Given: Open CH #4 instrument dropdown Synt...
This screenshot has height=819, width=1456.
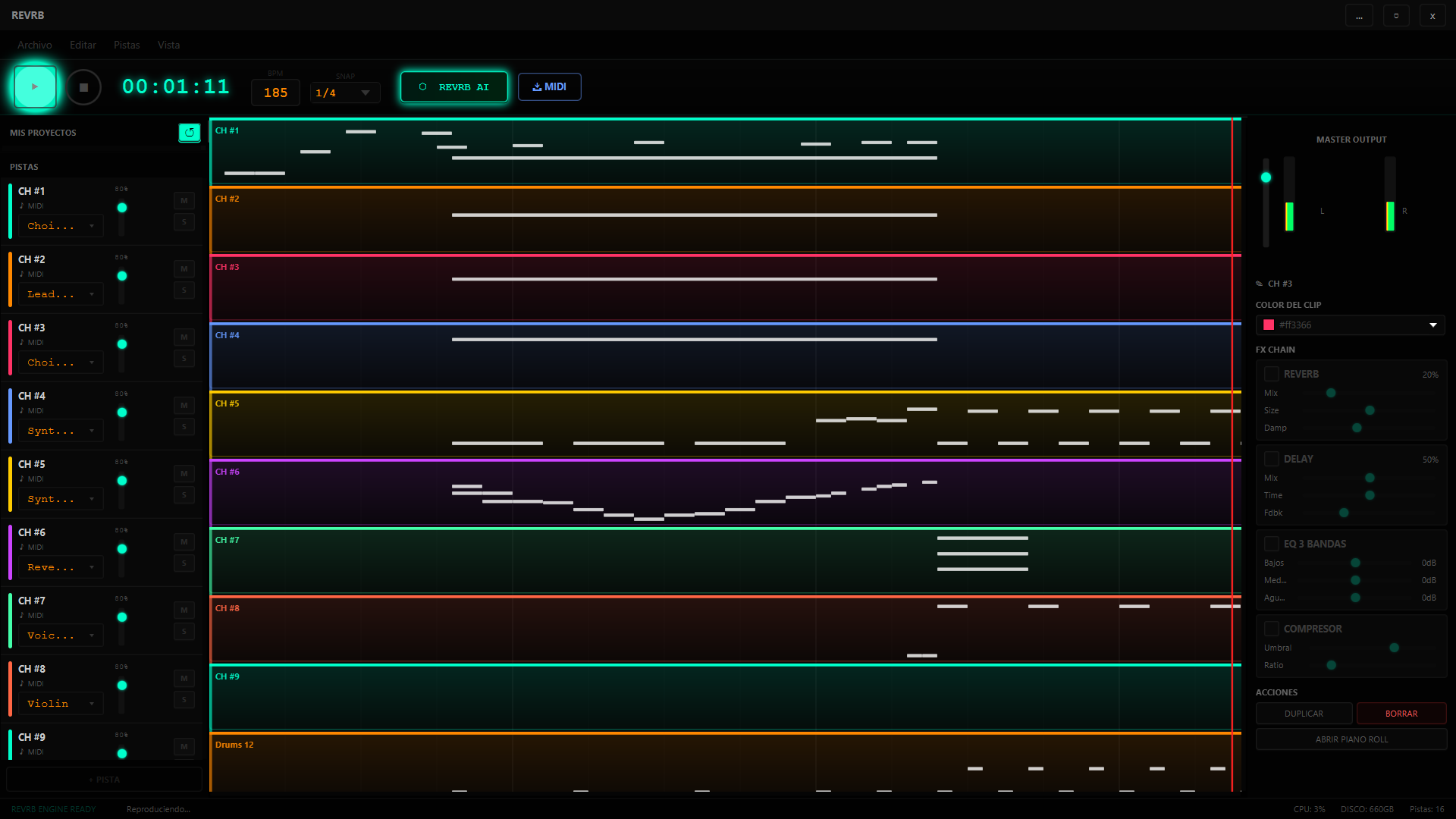Looking at the screenshot, I should (x=61, y=431).
